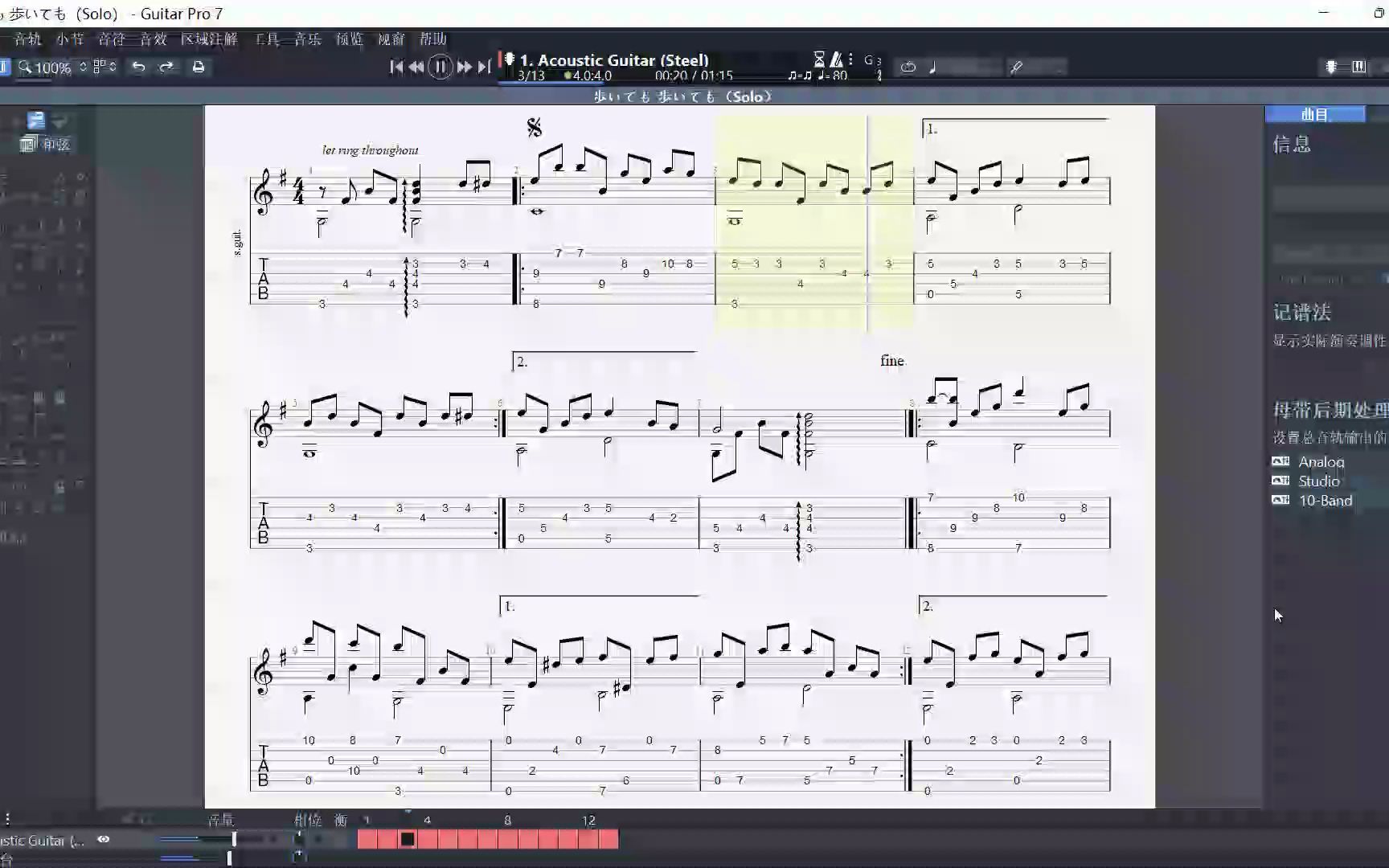The image size is (1389, 868).
Task: Click the rewind button
Action: (x=416, y=68)
